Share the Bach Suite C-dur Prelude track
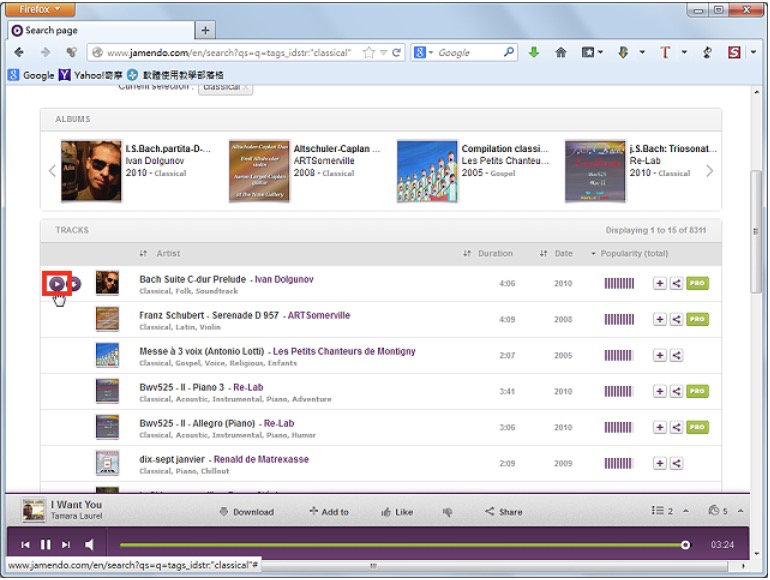770x580 pixels. [x=676, y=283]
